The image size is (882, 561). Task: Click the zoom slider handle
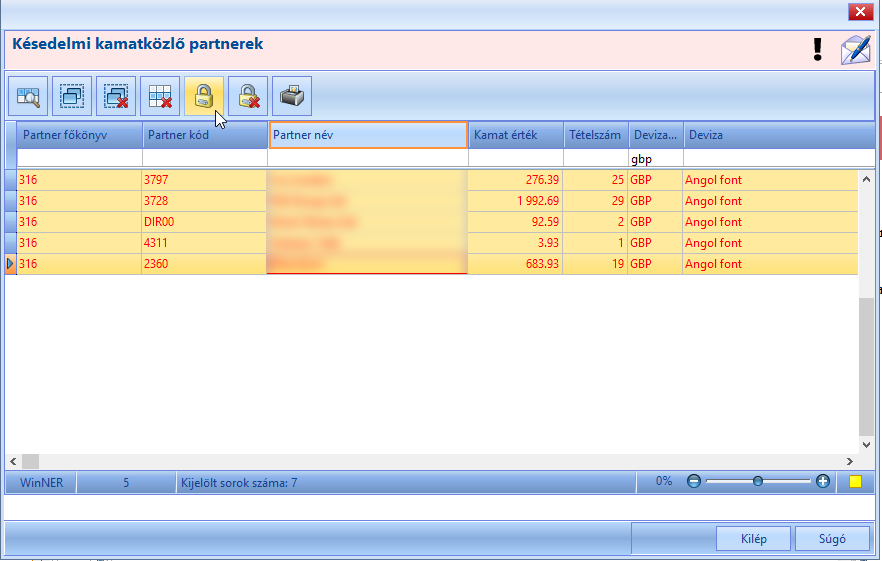click(x=758, y=481)
